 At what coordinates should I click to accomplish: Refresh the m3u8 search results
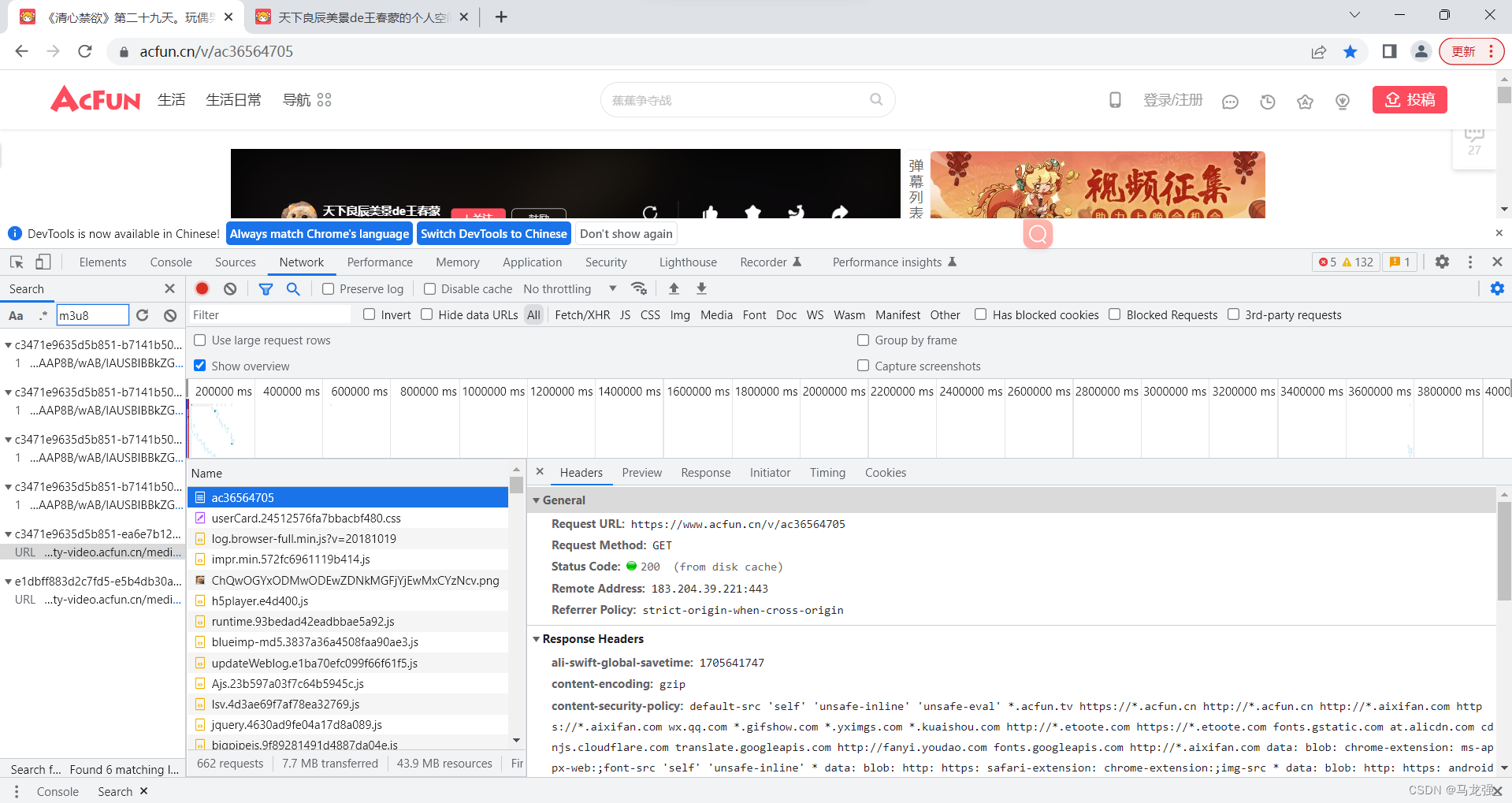tap(142, 315)
